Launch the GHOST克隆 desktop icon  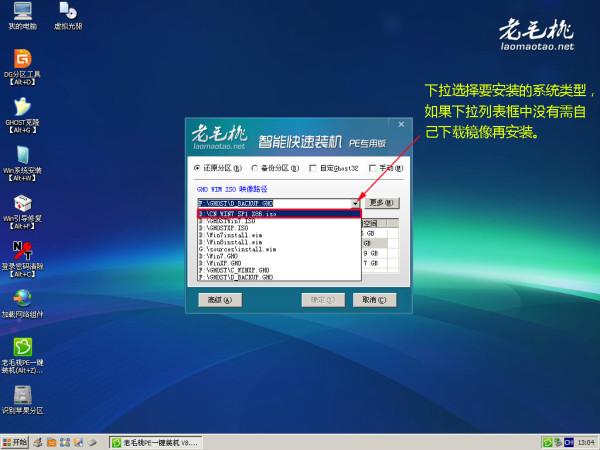coord(23,116)
